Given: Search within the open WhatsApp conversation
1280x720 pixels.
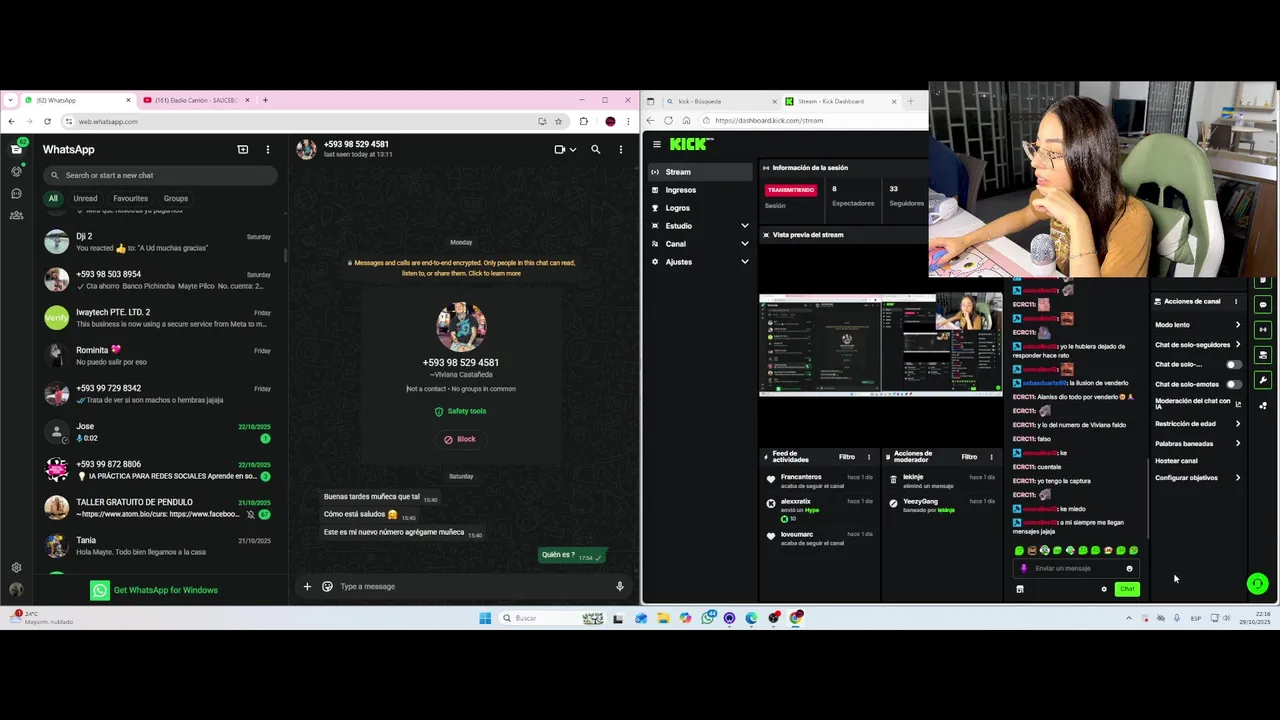Looking at the screenshot, I should pos(595,149).
